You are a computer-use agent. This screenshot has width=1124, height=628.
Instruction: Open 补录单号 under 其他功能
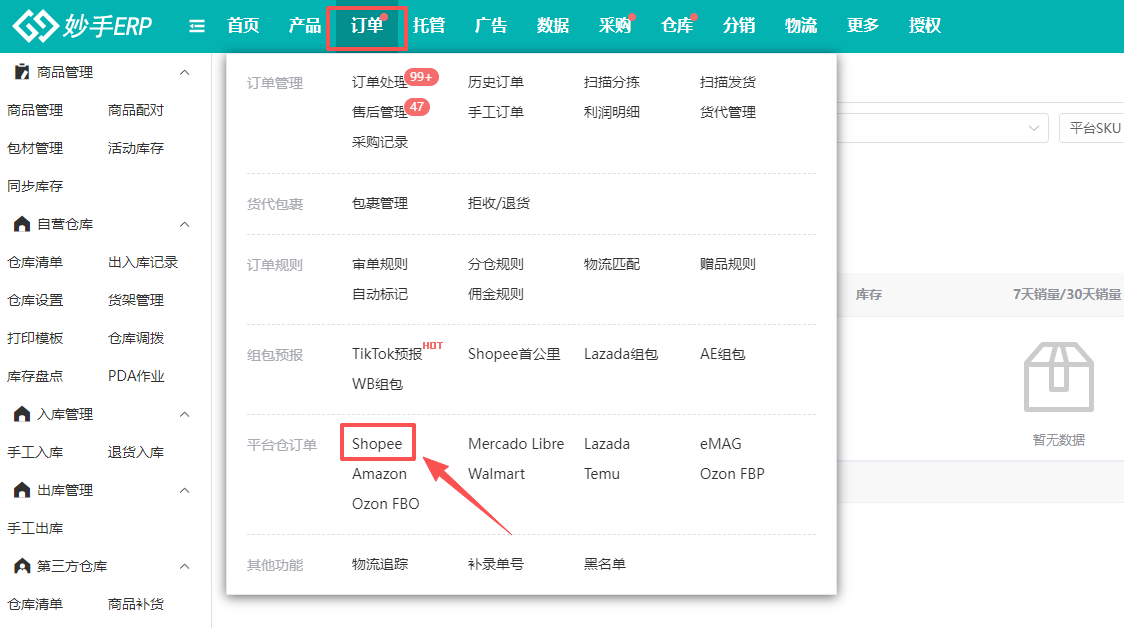pyautogui.click(x=496, y=564)
